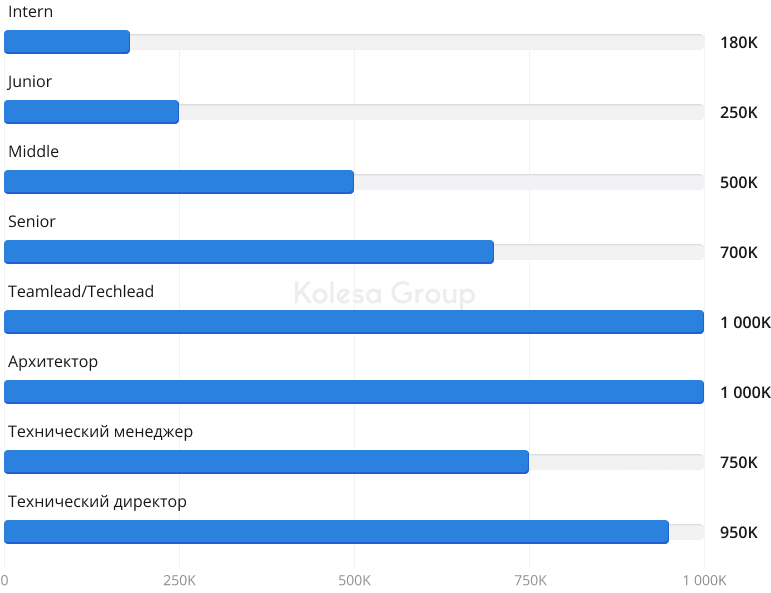Click the Intern category label
The width and height of the screenshot is (771, 593).
31,12
